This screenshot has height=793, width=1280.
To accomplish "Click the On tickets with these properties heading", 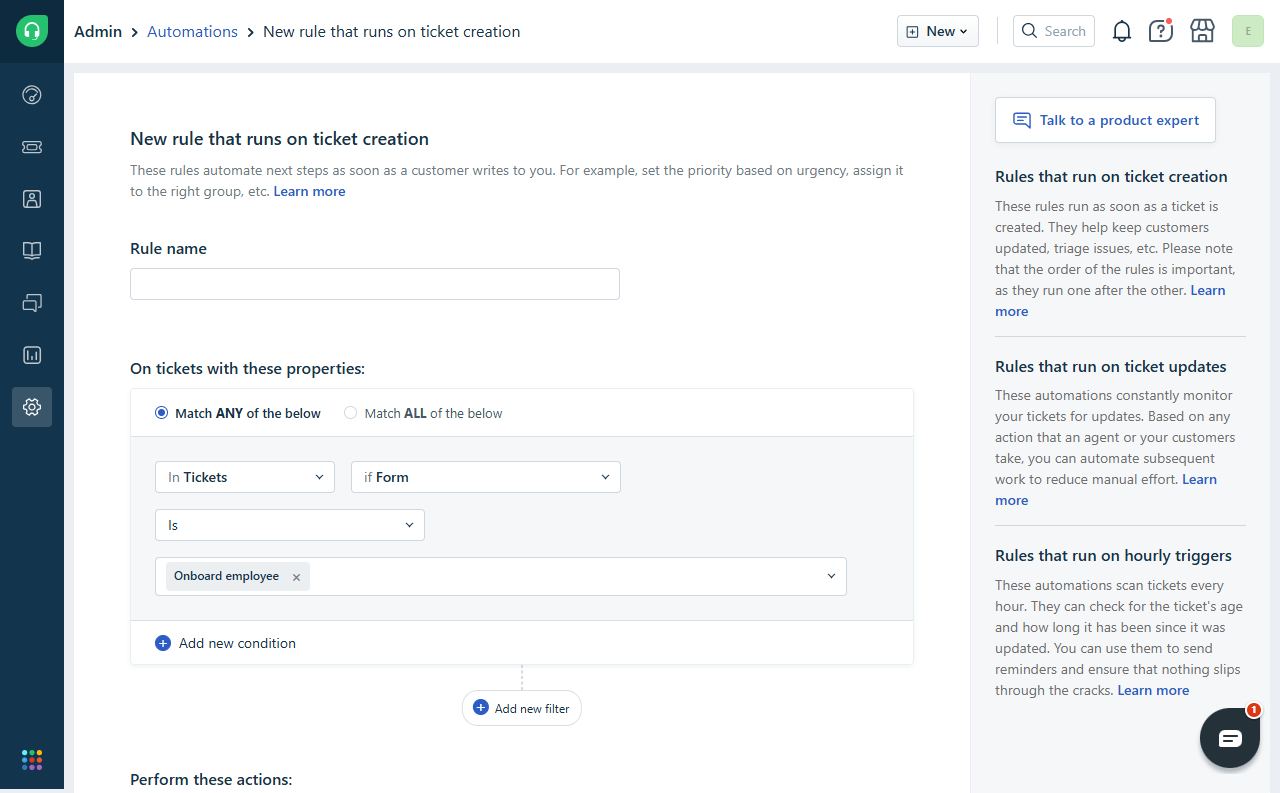I will [247, 368].
